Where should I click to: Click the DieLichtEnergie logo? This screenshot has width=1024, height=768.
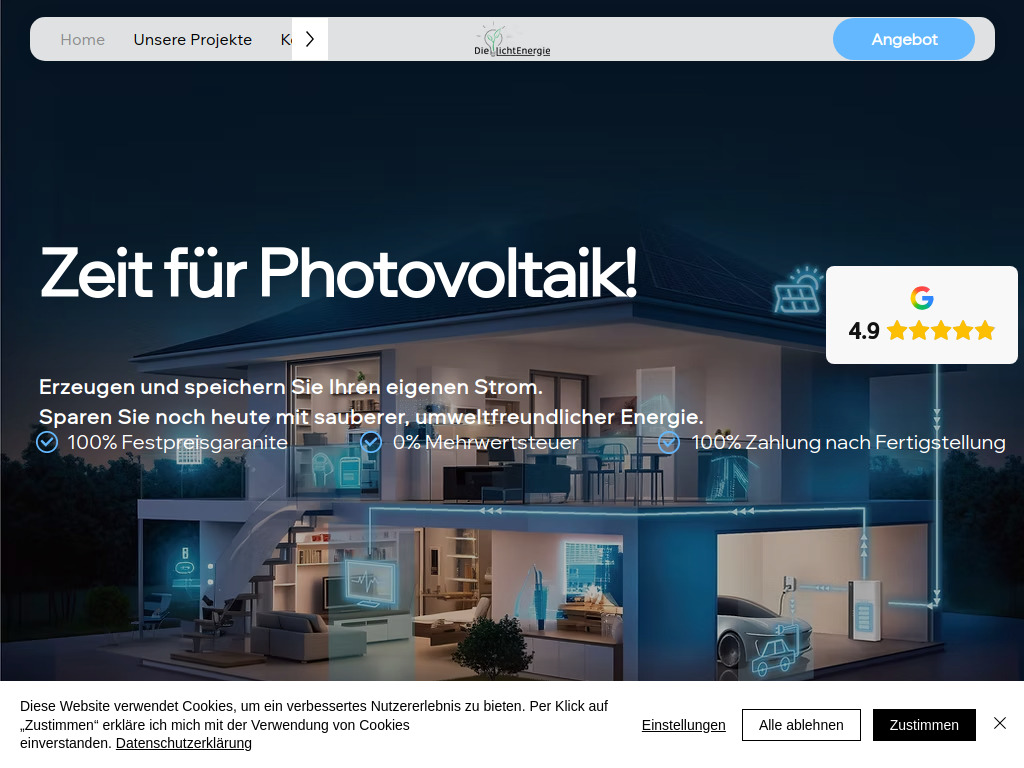(x=511, y=39)
